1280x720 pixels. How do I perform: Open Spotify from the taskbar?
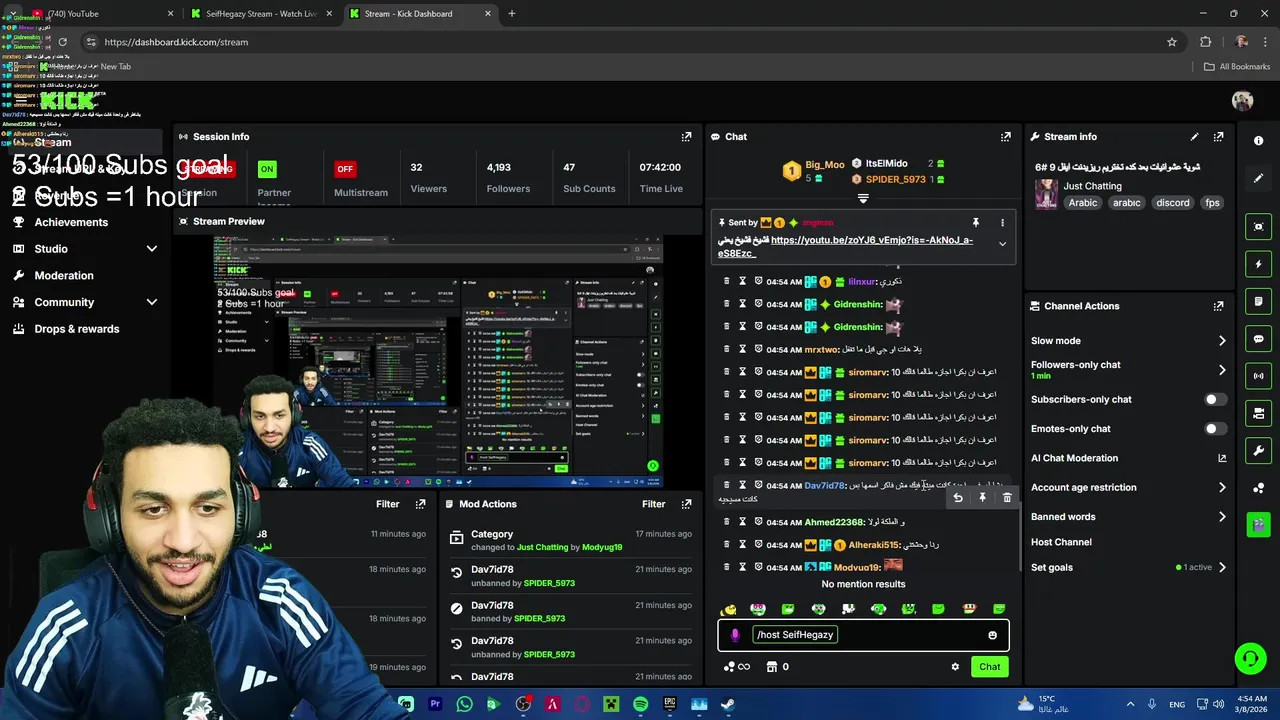(x=640, y=704)
